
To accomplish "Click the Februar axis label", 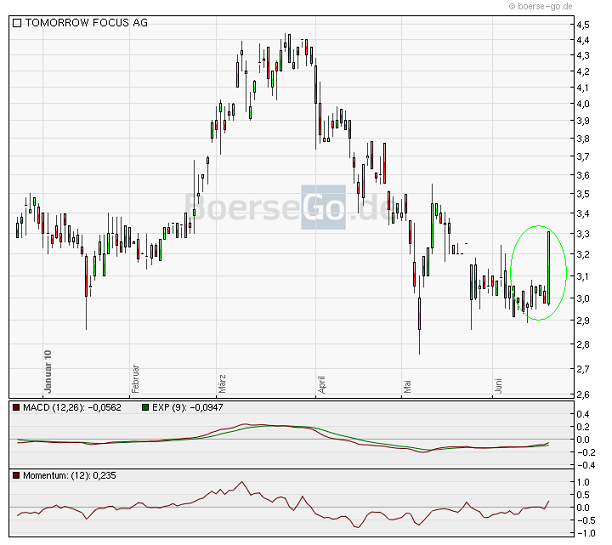I will pos(135,379).
